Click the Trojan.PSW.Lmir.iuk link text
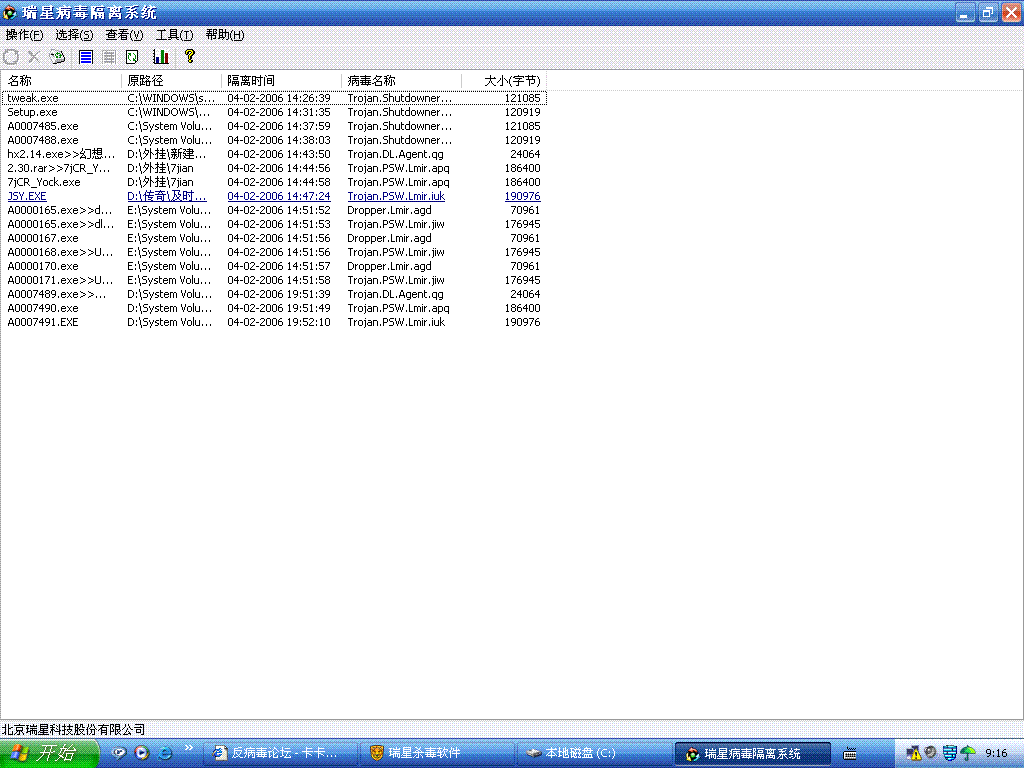 click(396, 196)
